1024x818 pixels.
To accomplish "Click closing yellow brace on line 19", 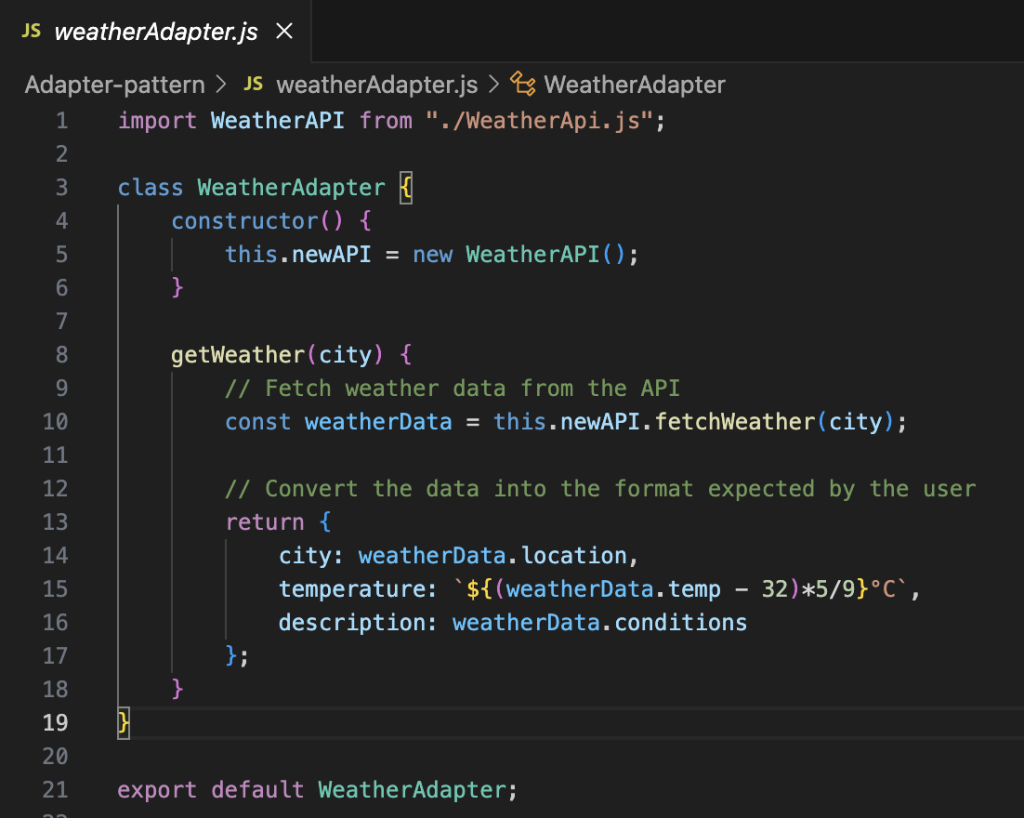I will pos(123,723).
